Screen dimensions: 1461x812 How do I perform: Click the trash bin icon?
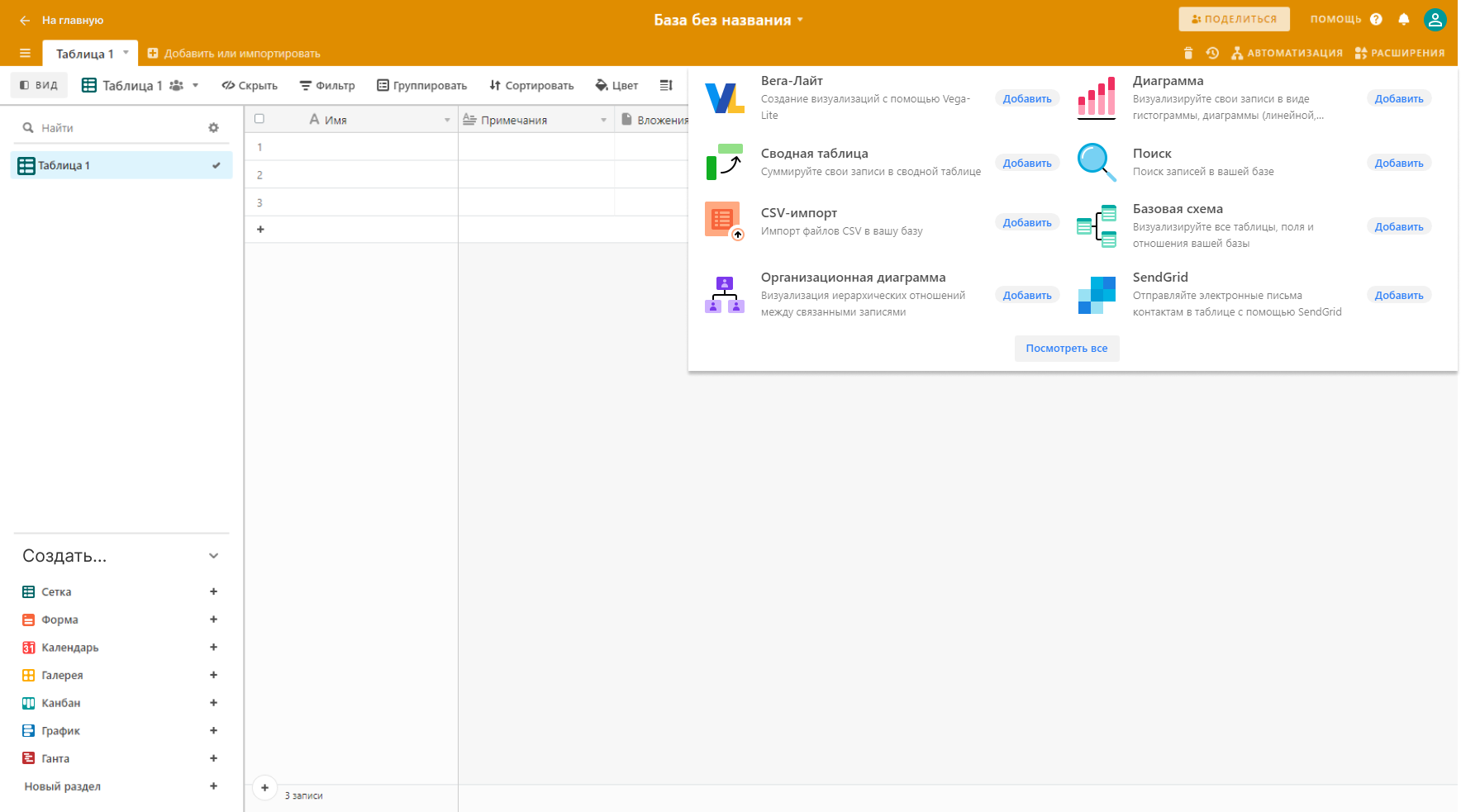1188,53
